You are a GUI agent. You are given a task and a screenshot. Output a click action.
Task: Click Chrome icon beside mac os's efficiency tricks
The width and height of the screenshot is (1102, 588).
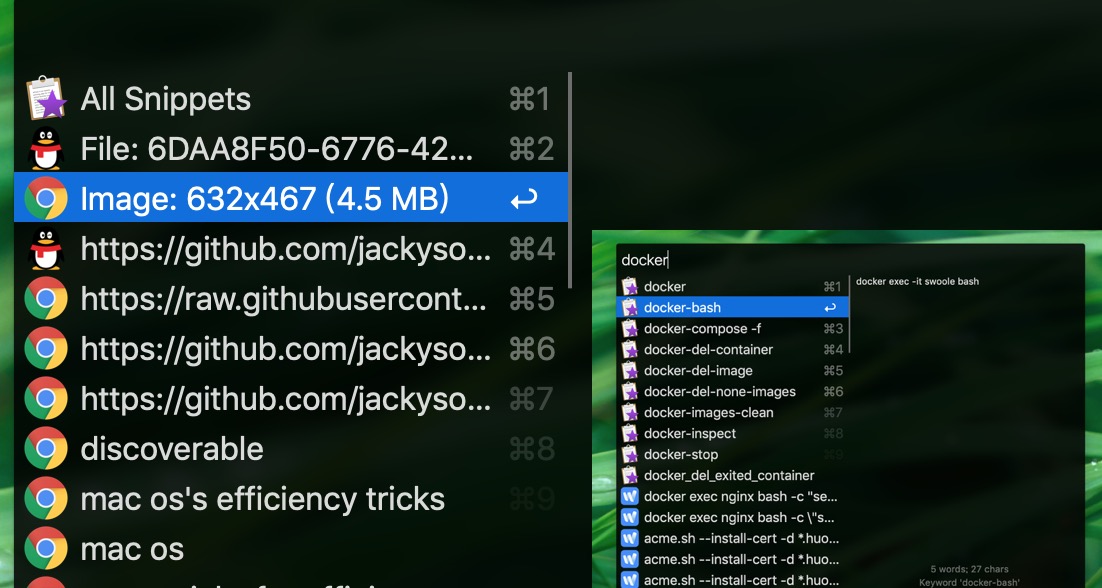pyautogui.click(x=46, y=498)
